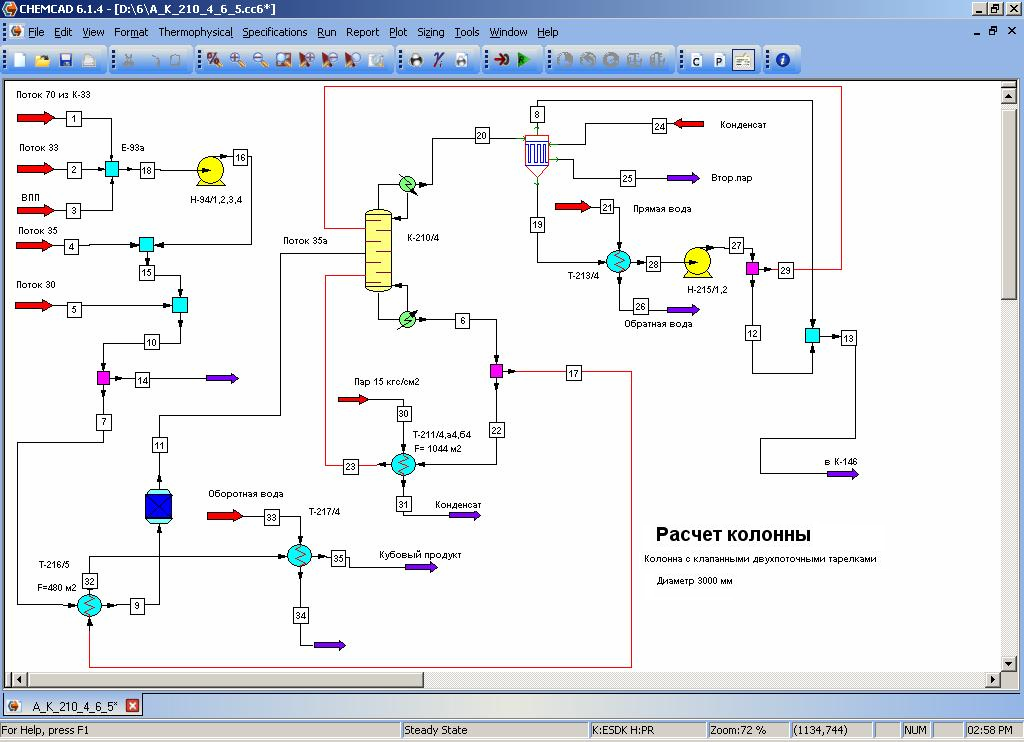1024x742 pixels.
Task: Select the column reboiler icon near stream 6
Action: click(408, 319)
